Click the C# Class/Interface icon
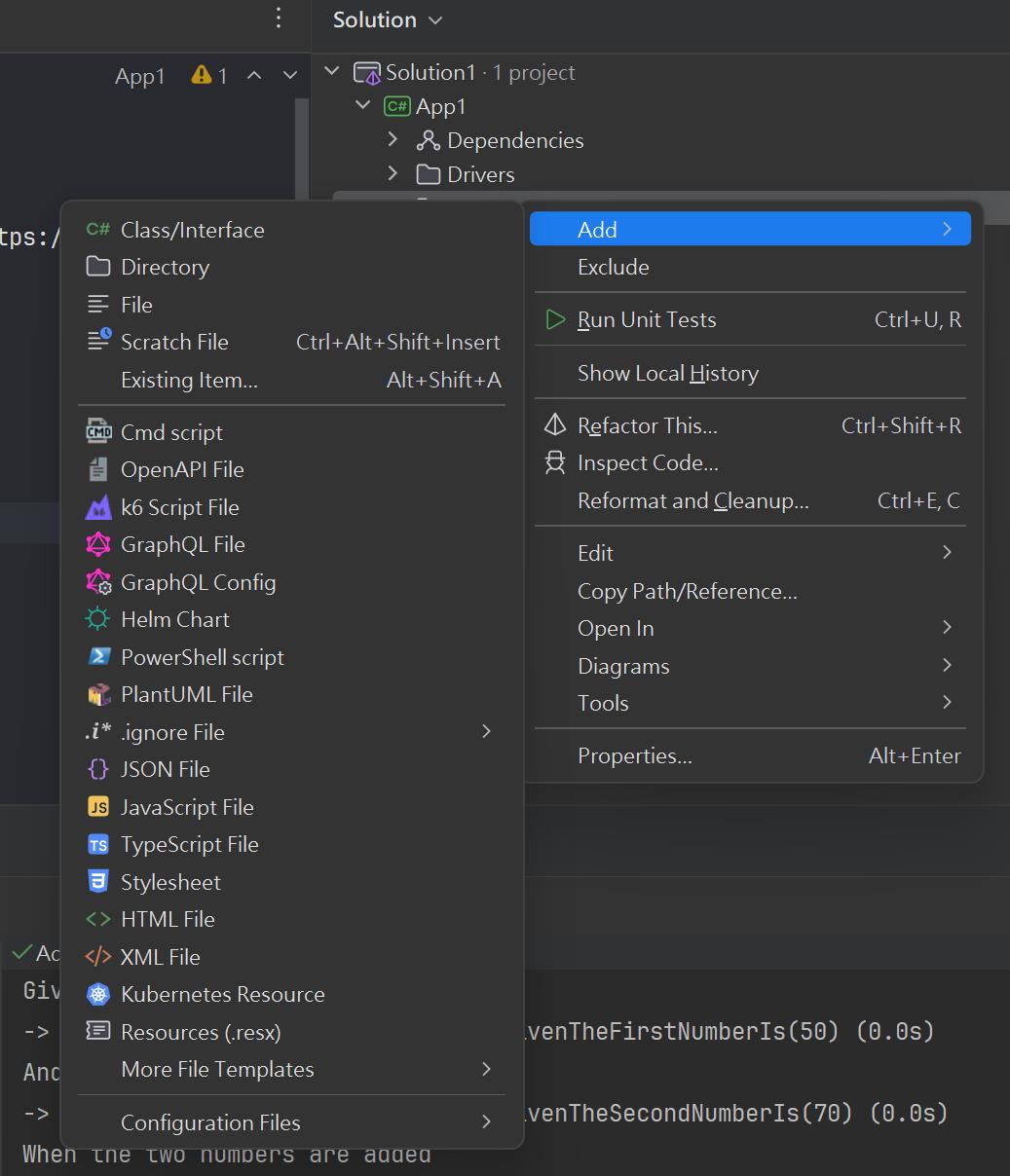Screen dimensions: 1010x1176 tap(98, 230)
